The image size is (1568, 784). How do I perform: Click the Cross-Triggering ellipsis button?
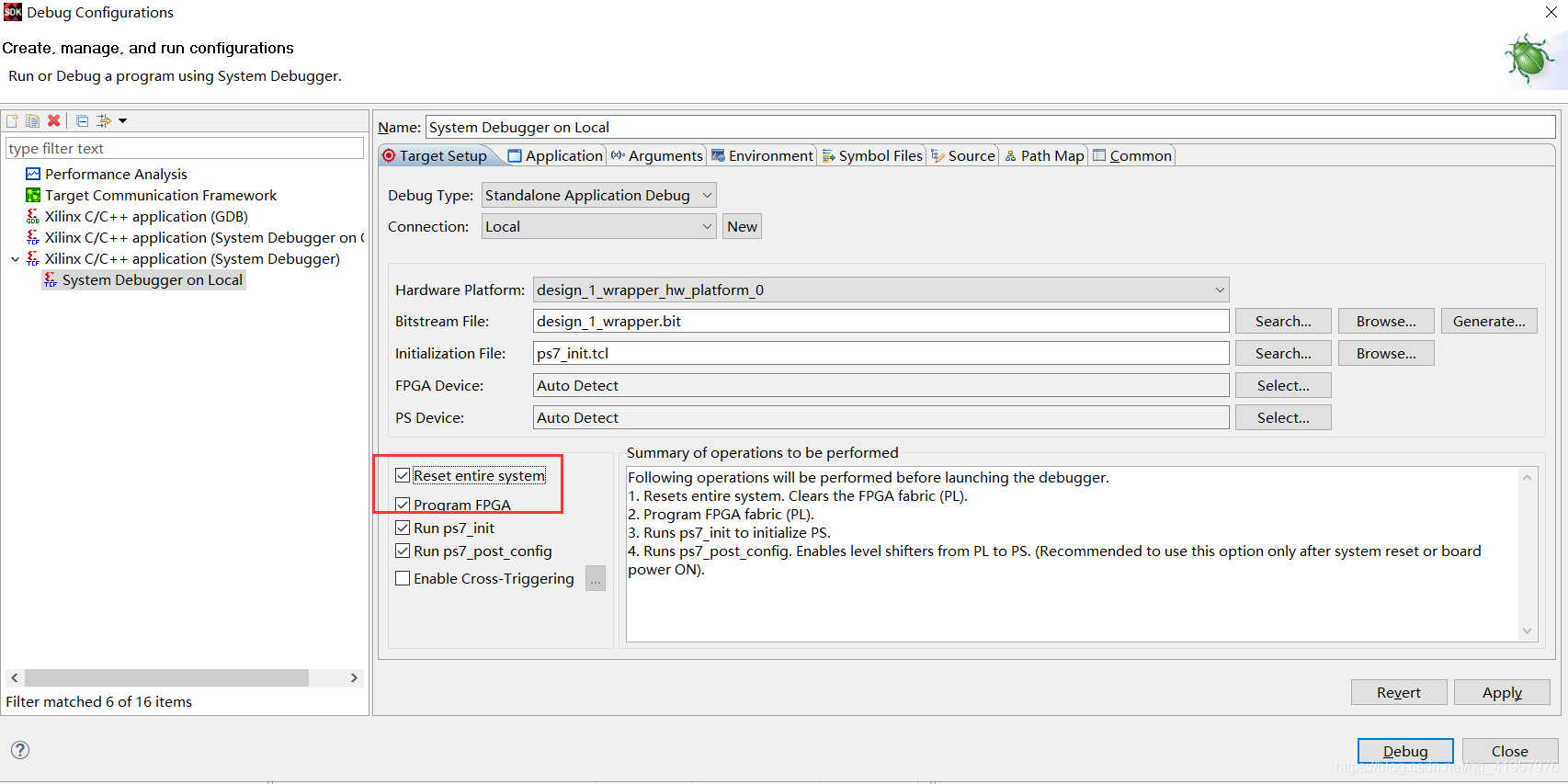(596, 578)
